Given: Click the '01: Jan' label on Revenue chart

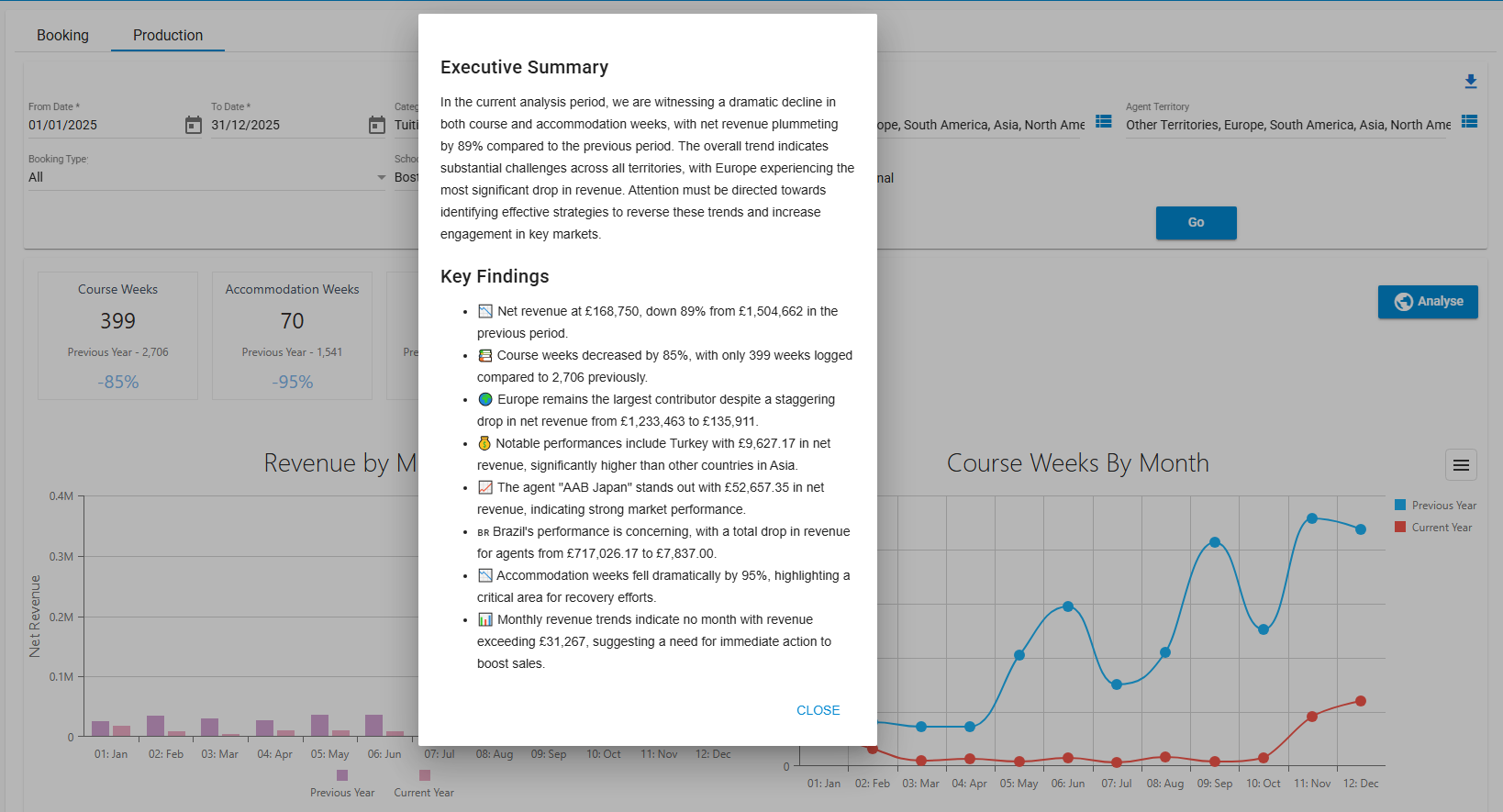Looking at the screenshot, I should 111,754.
